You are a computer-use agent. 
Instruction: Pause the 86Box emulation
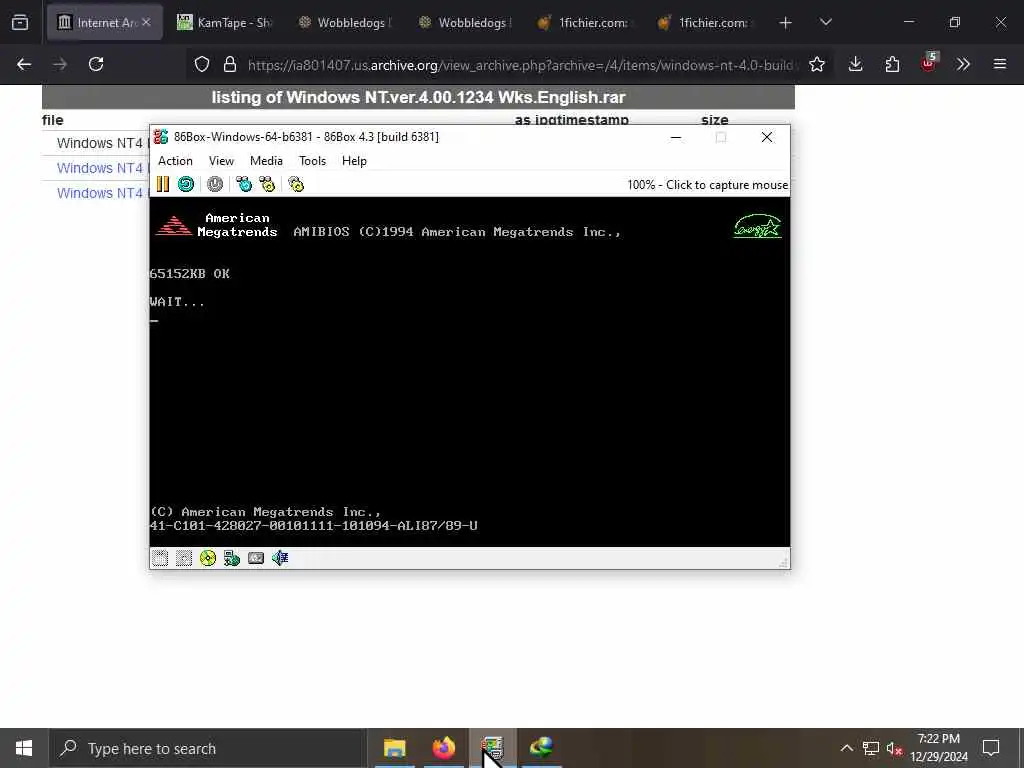pyautogui.click(x=163, y=185)
